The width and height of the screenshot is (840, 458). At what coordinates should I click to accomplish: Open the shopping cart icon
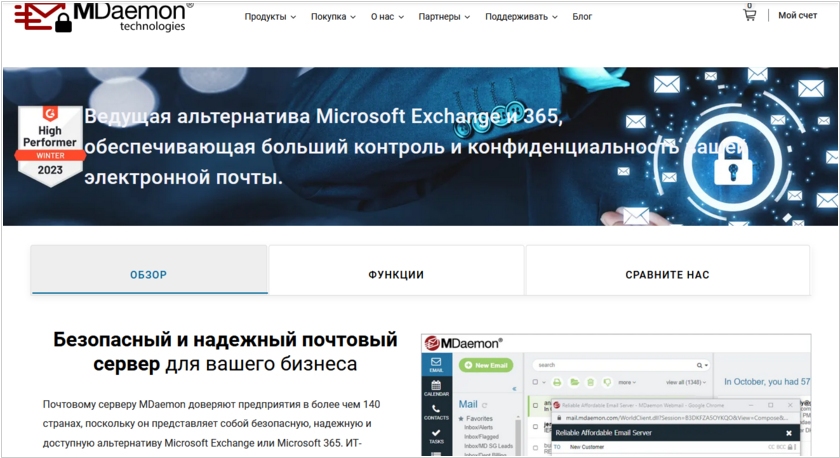pos(749,14)
